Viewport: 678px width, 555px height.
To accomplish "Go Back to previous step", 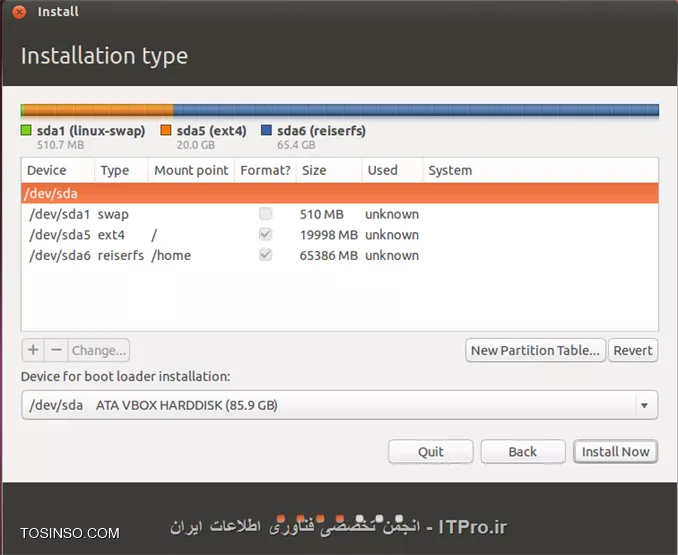I will [x=523, y=452].
